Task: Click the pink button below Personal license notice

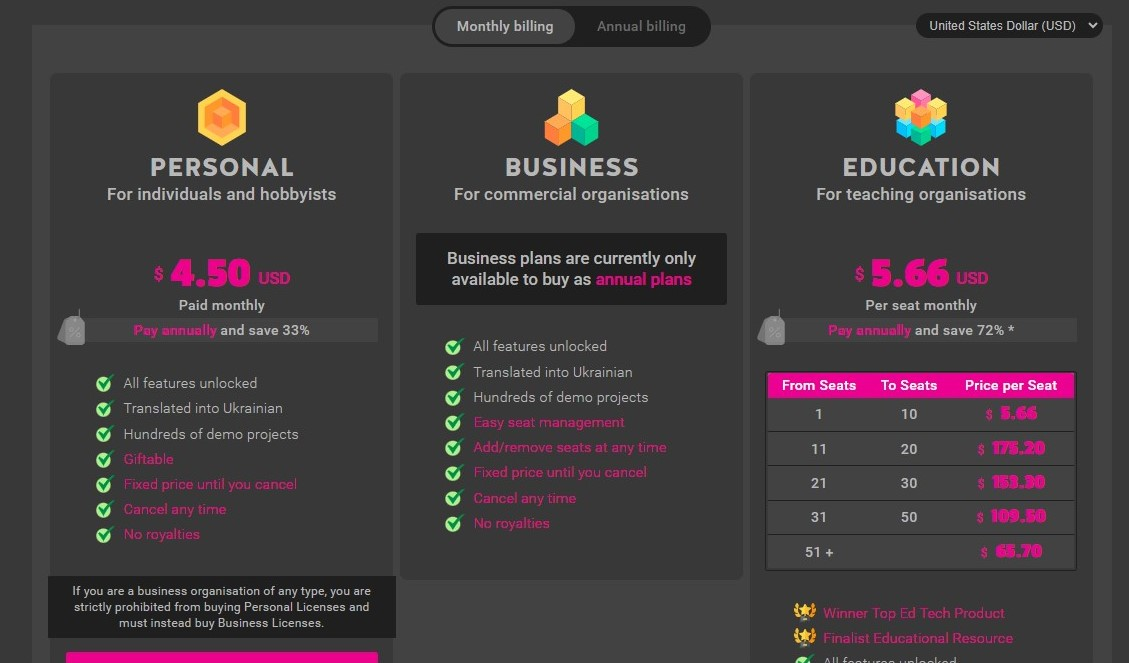Action: tap(222, 657)
